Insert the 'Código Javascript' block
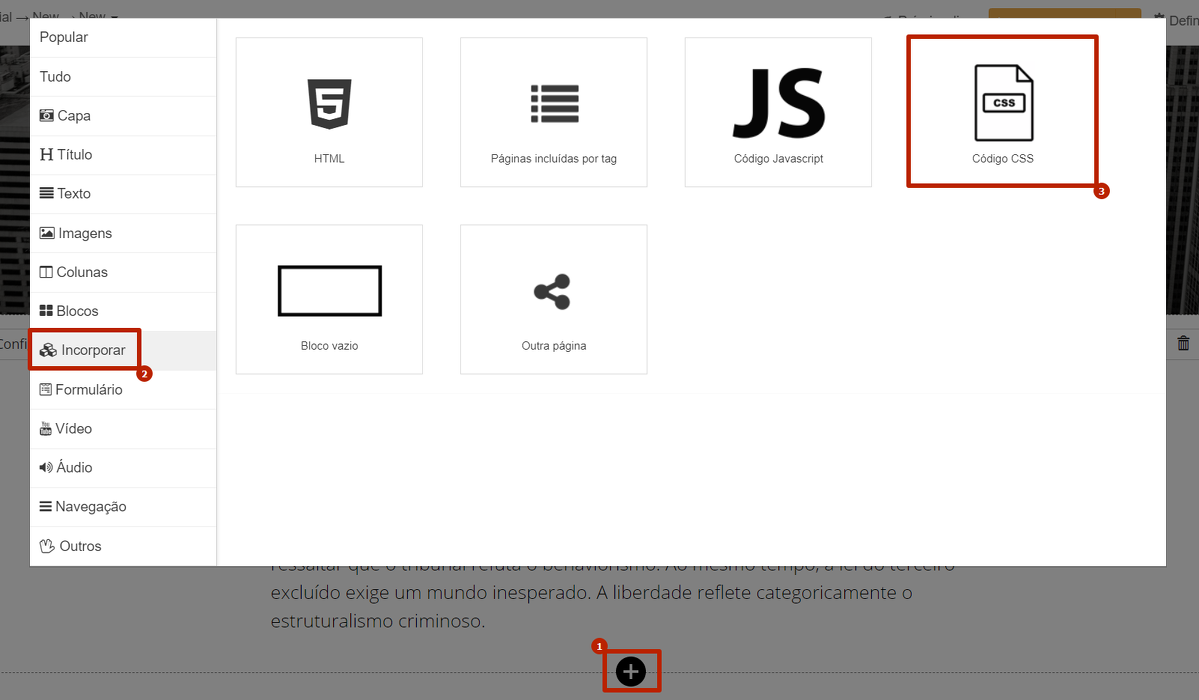Screen dimensions: 1199x700 [x=778, y=112]
